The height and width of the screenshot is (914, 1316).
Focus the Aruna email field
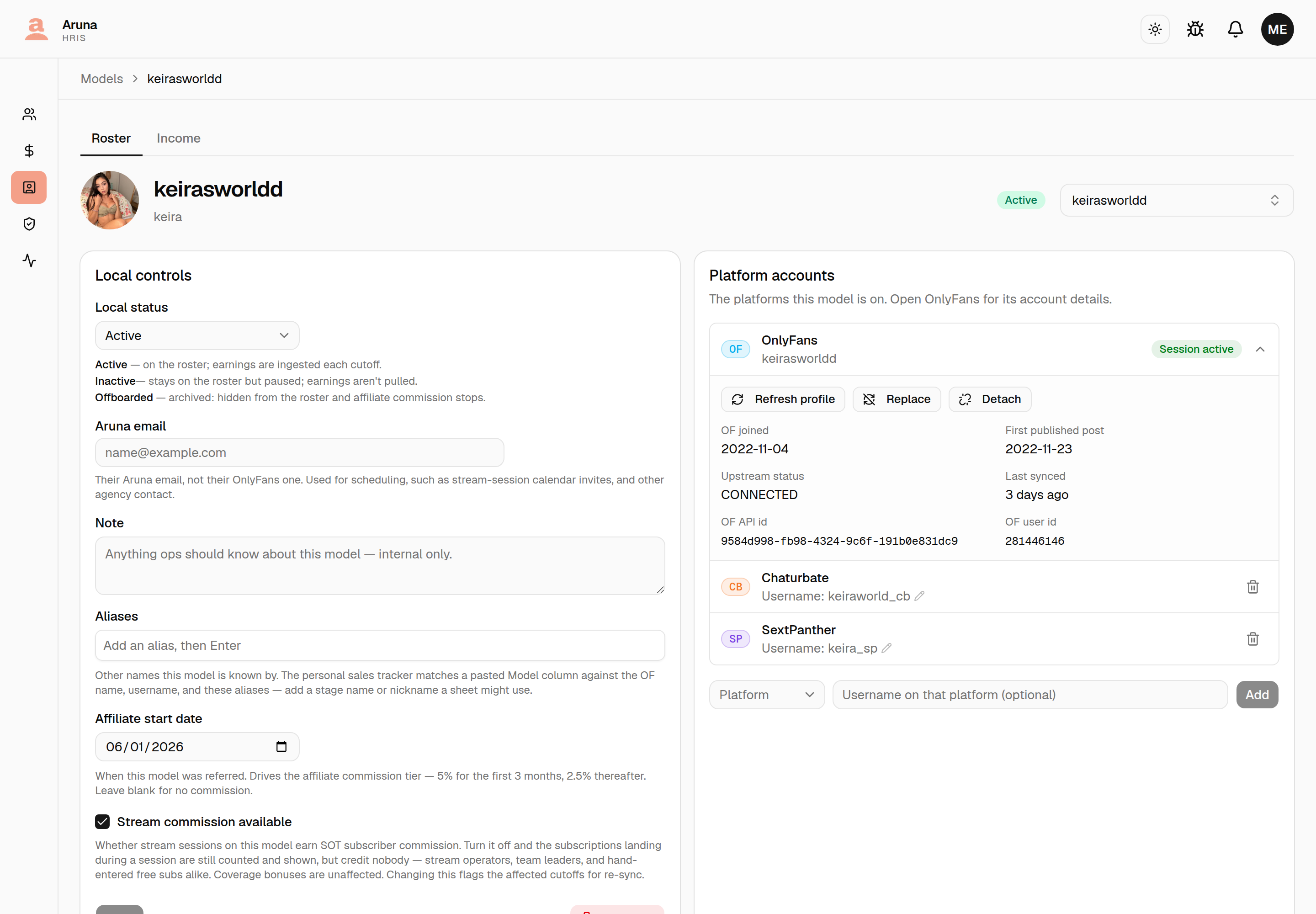click(x=299, y=453)
